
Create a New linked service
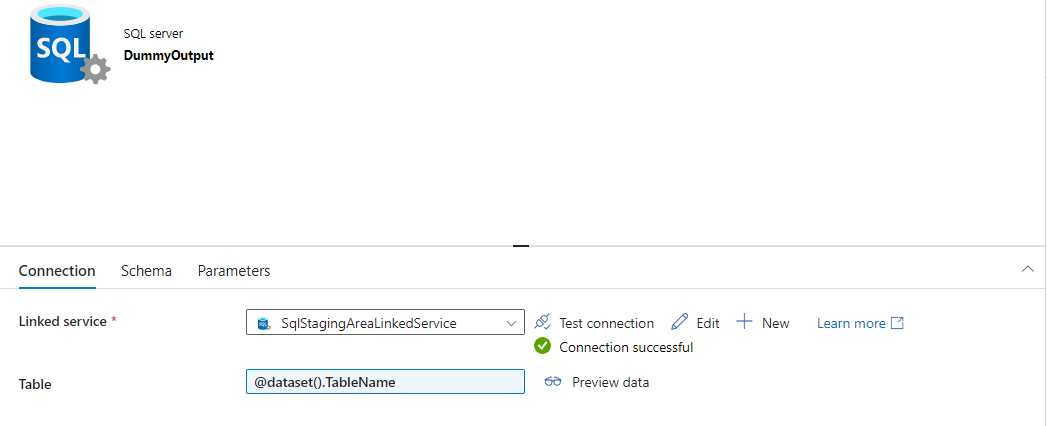click(763, 323)
